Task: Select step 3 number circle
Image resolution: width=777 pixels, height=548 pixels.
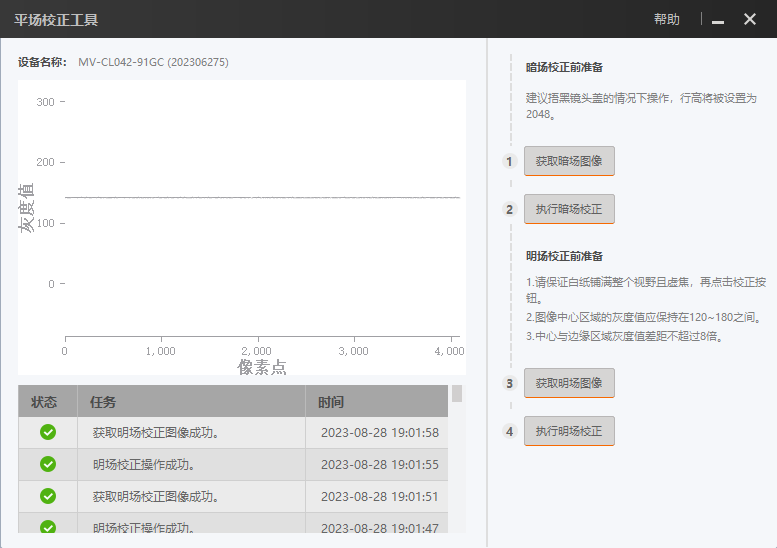Action: [x=509, y=383]
